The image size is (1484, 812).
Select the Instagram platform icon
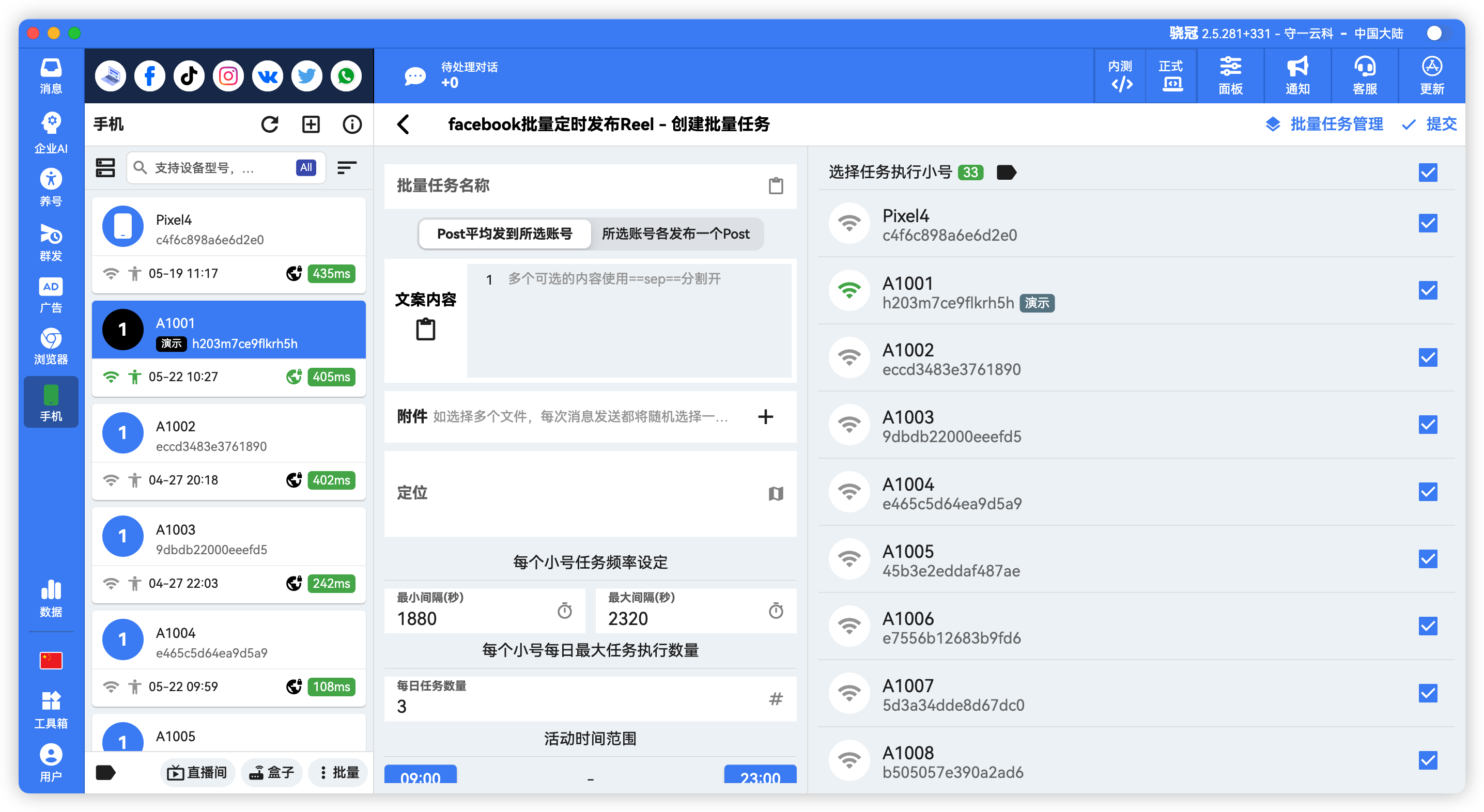point(227,75)
